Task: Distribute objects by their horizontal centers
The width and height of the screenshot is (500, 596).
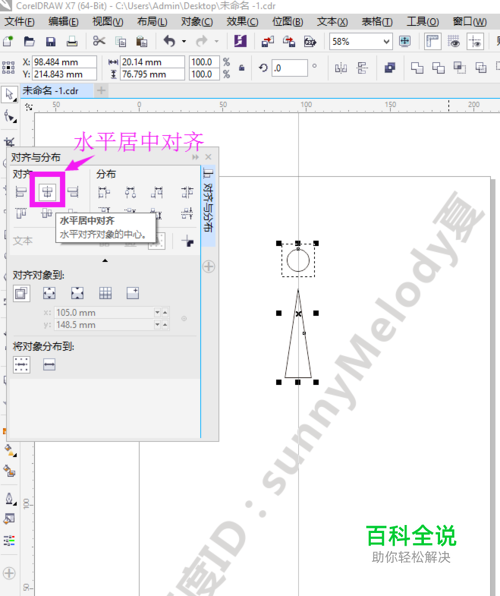Action: (x=130, y=192)
